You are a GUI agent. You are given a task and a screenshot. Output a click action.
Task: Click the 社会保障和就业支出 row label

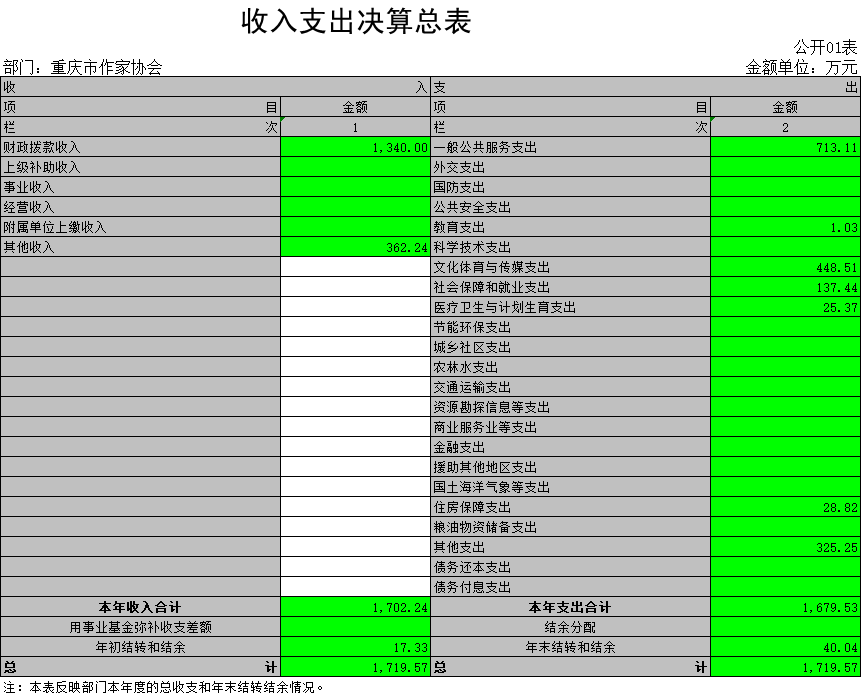point(570,287)
